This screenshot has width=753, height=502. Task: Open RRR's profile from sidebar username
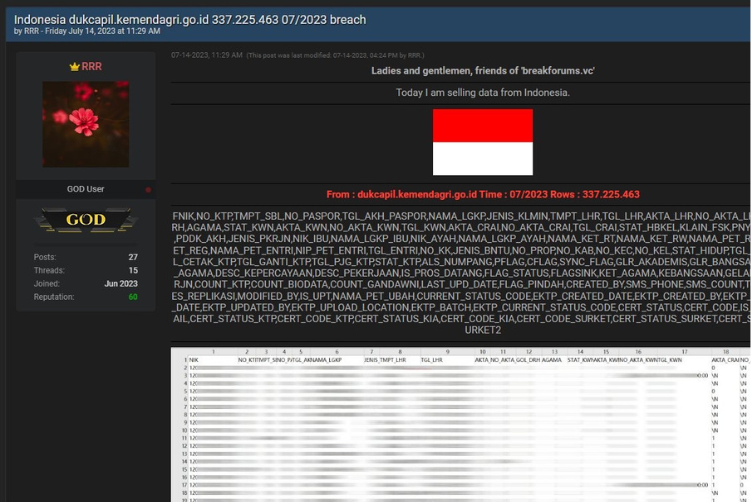tap(91, 66)
